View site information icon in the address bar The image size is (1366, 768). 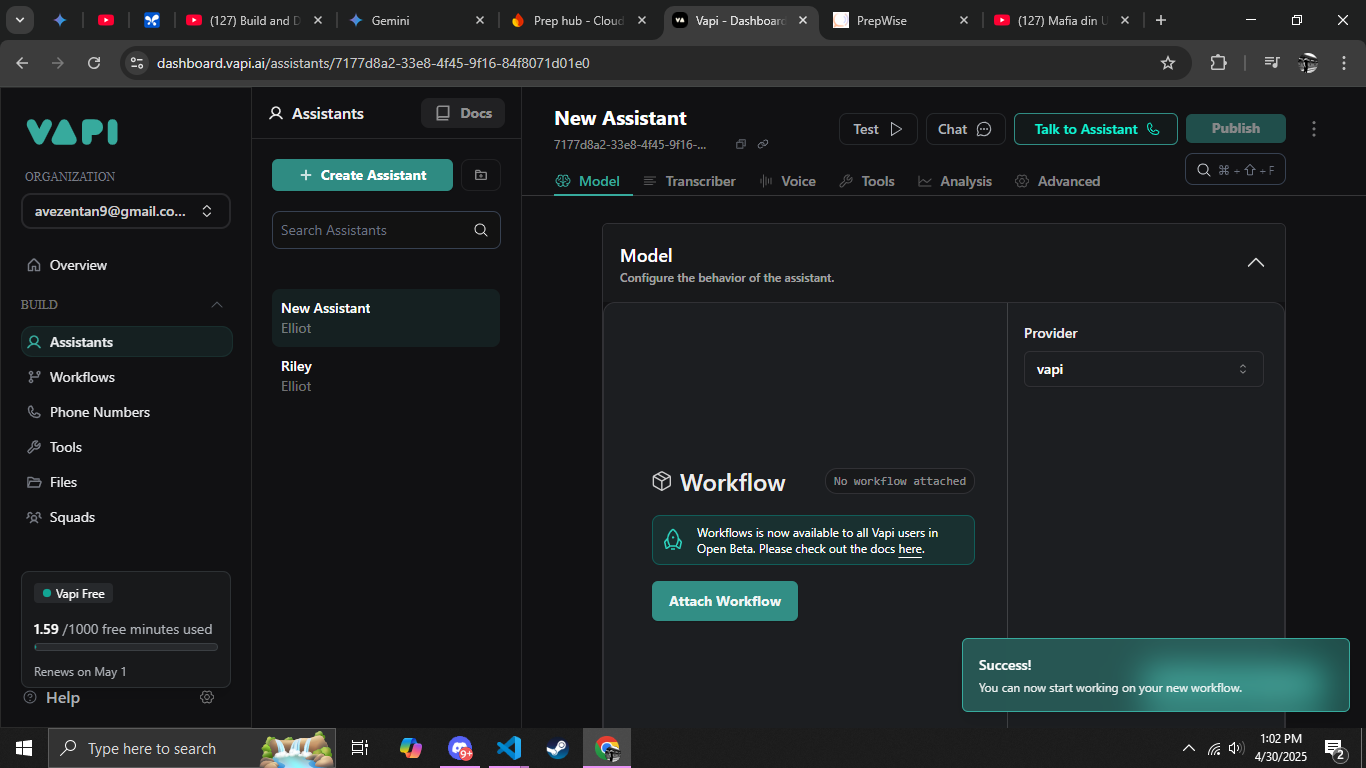point(138,63)
